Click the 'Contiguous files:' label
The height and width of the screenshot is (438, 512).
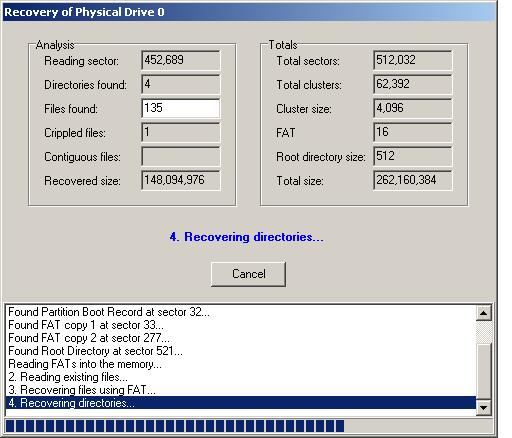[x=82, y=157]
